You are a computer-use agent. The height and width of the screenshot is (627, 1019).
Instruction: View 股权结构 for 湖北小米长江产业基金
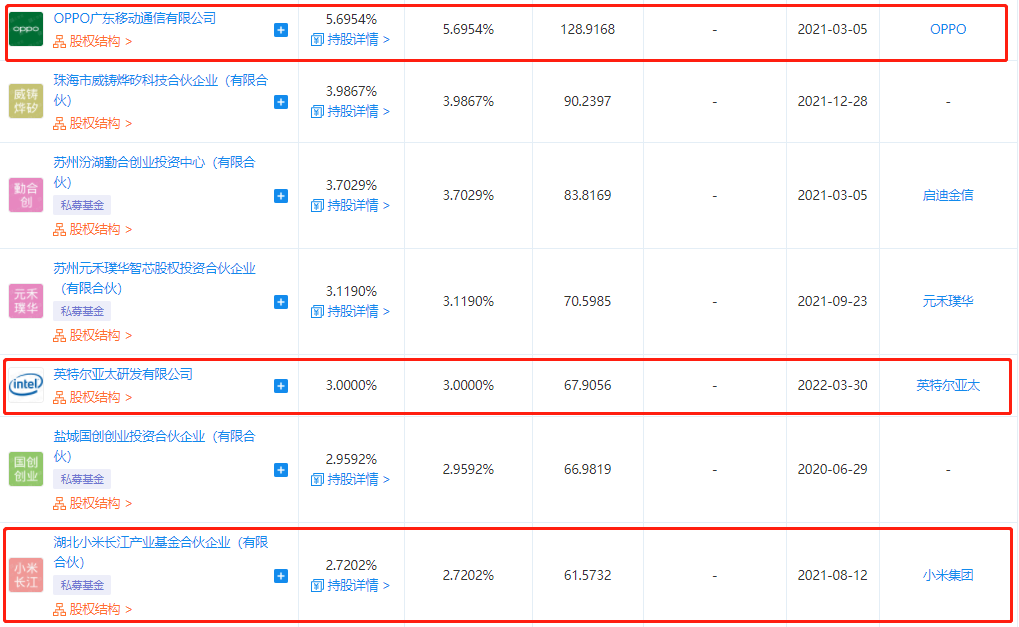click(93, 609)
